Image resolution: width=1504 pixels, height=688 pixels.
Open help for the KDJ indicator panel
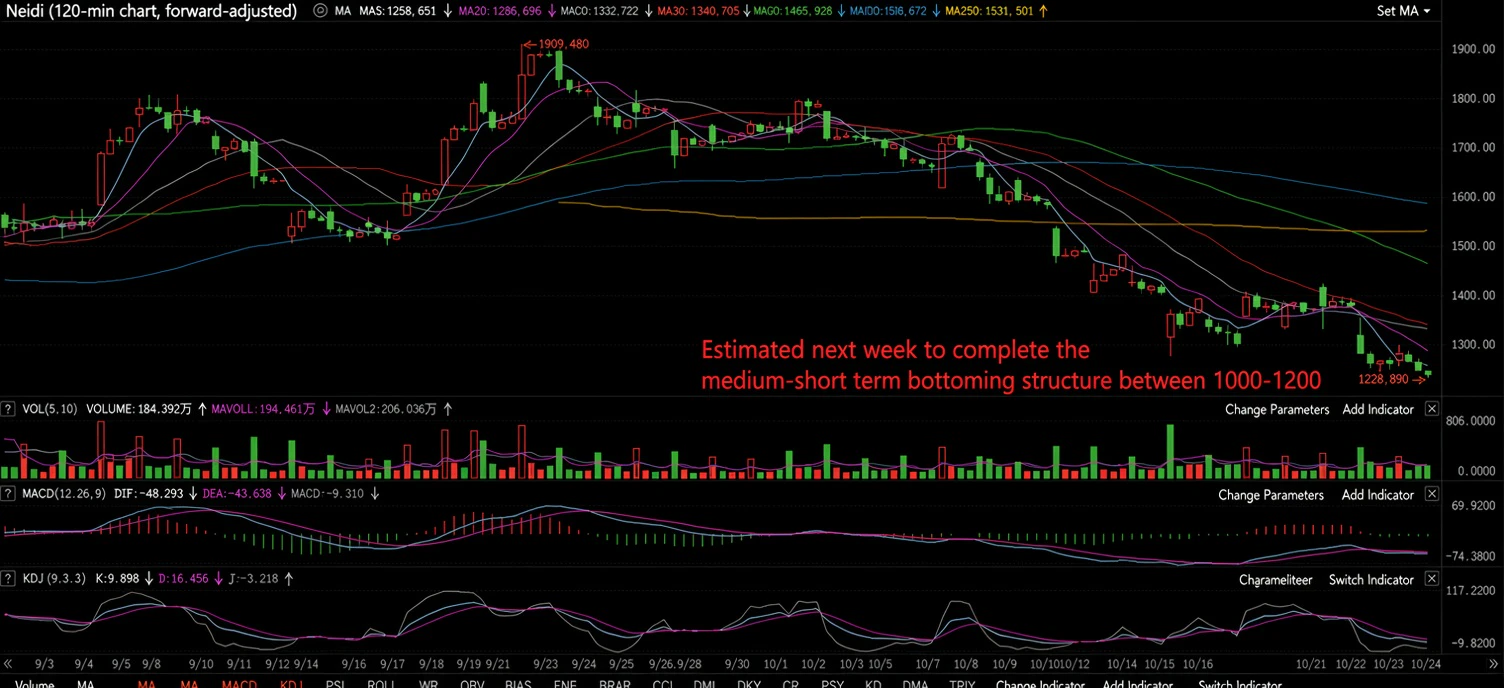coord(8,579)
